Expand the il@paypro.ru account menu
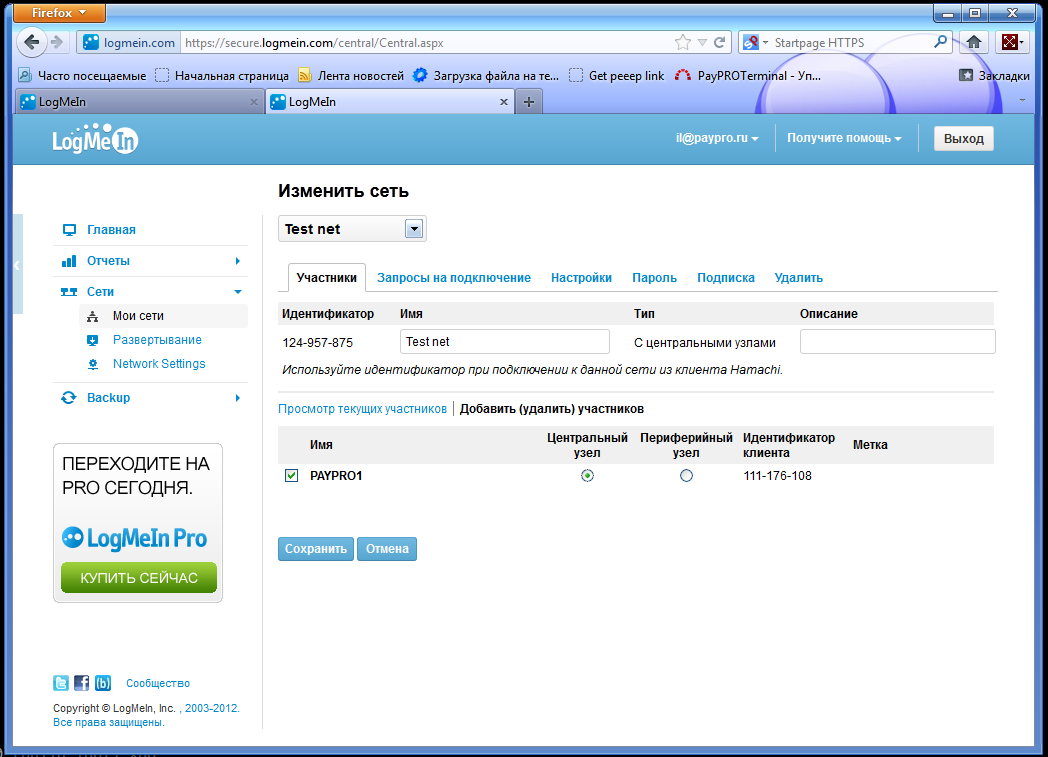1048x757 pixels. click(x=716, y=138)
